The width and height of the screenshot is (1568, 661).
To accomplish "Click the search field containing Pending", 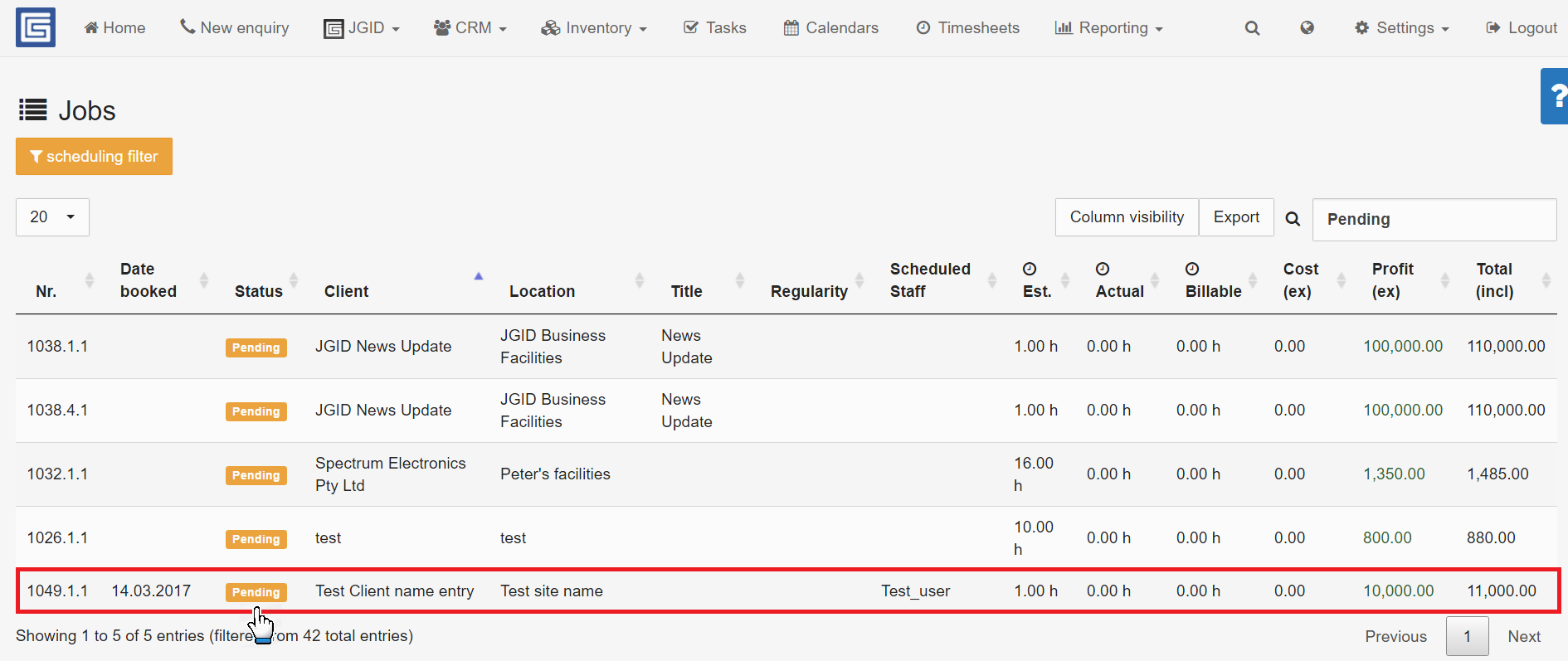I will (1434, 220).
